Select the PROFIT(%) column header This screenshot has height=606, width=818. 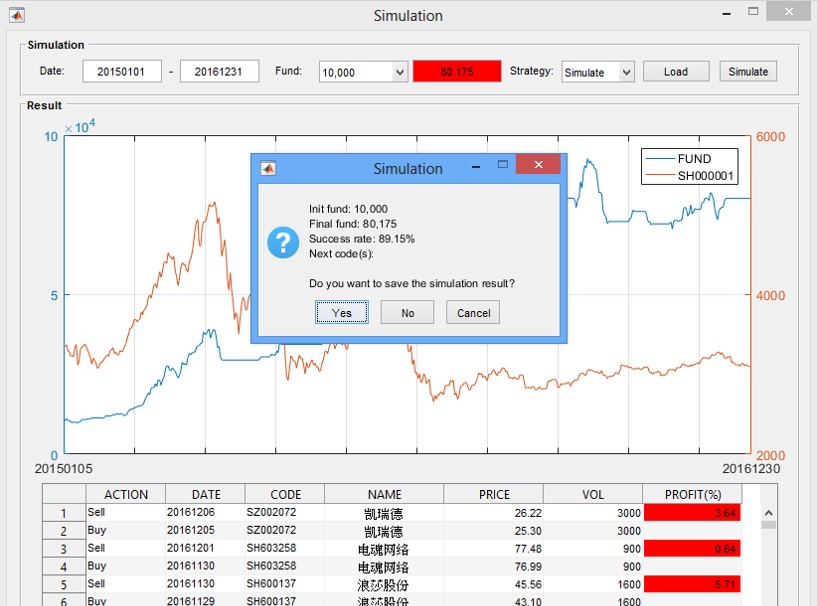coord(692,494)
